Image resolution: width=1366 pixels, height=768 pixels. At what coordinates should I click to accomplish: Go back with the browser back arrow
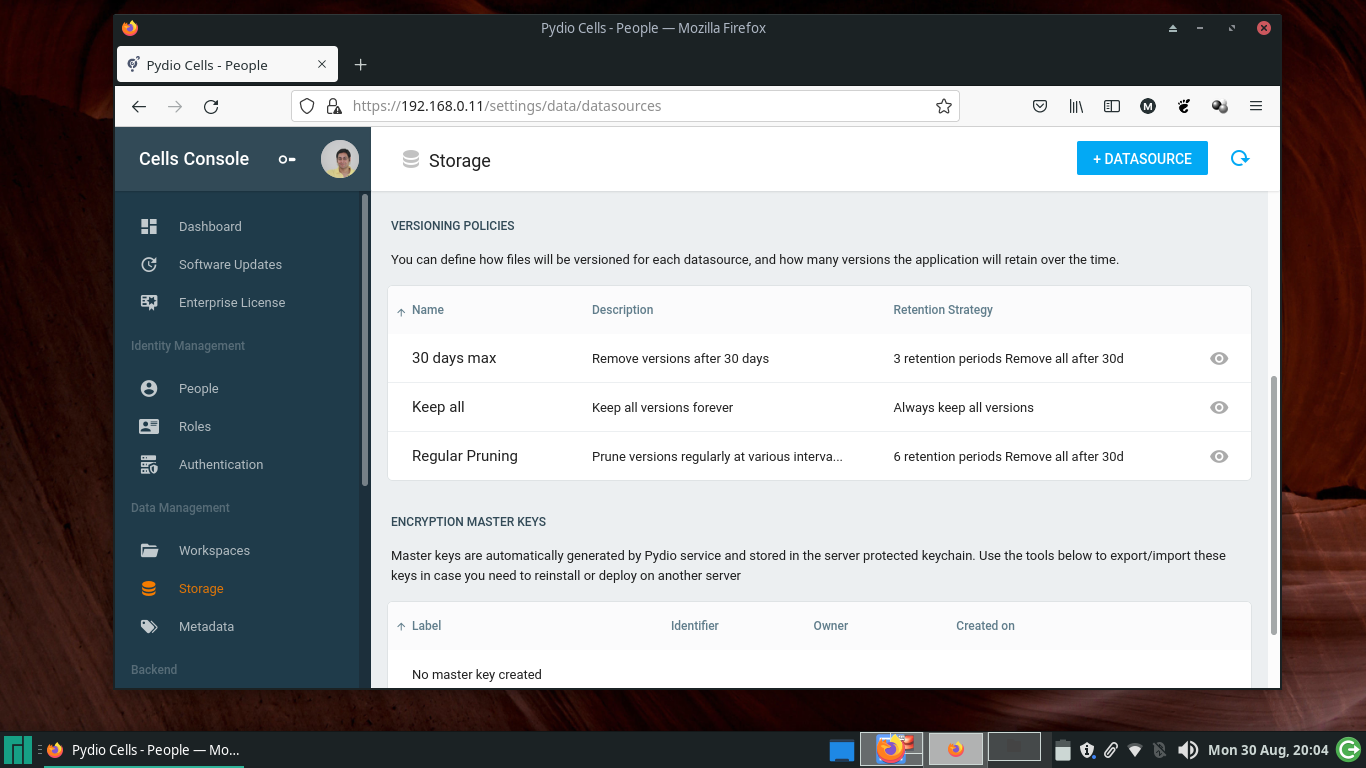[139, 106]
